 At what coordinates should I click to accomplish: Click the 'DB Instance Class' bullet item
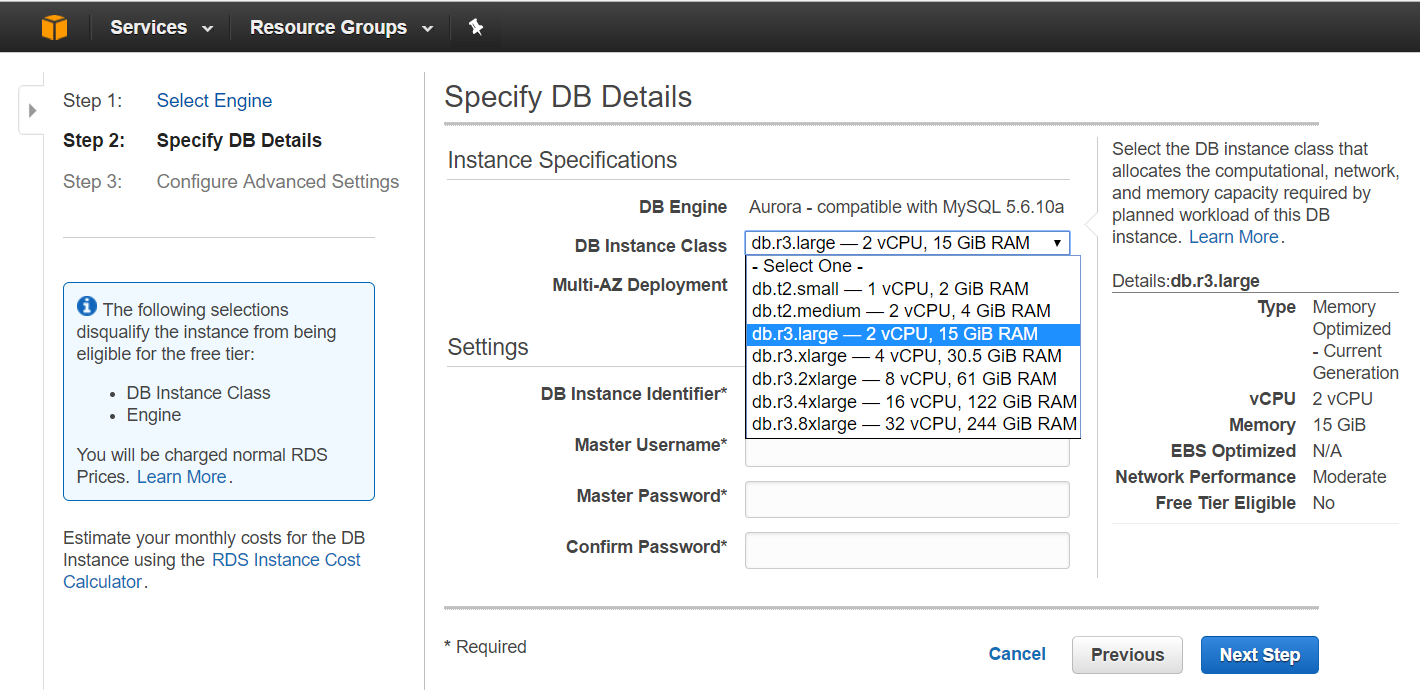(198, 393)
